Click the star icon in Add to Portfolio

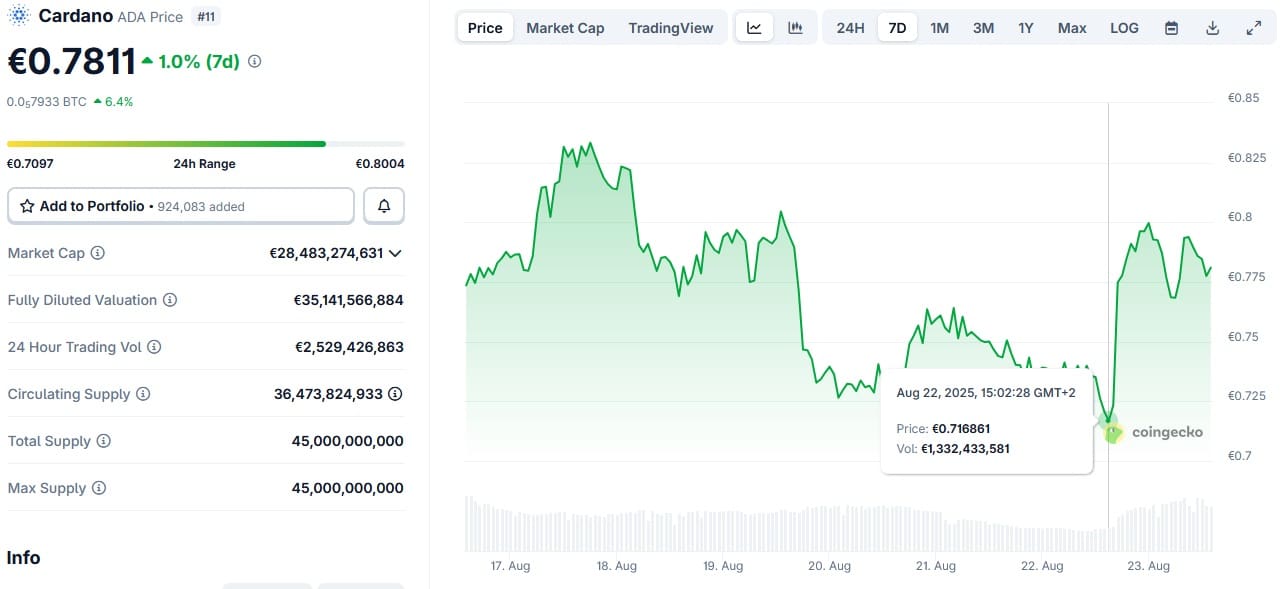point(27,206)
